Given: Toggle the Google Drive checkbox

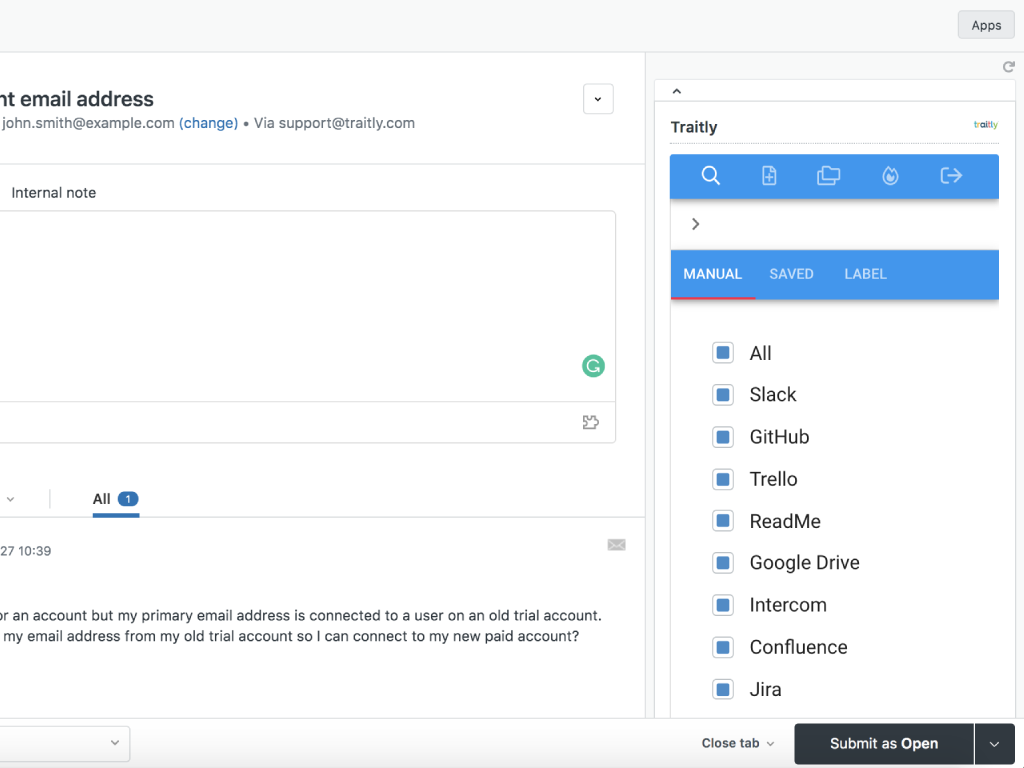Looking at the screenshot, I should coord(723,563).
